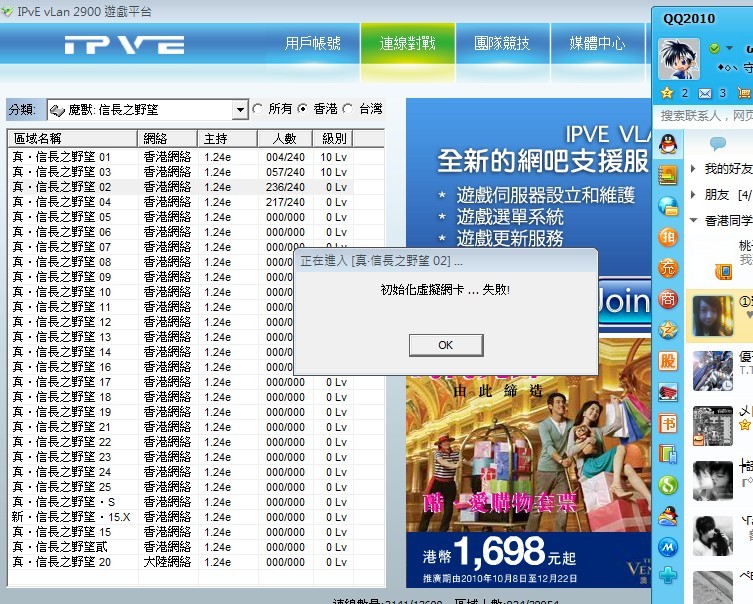Viewport: 753px width, 604px height.
Task: Sort by 級別 column header
Action: tap(333, 139)
